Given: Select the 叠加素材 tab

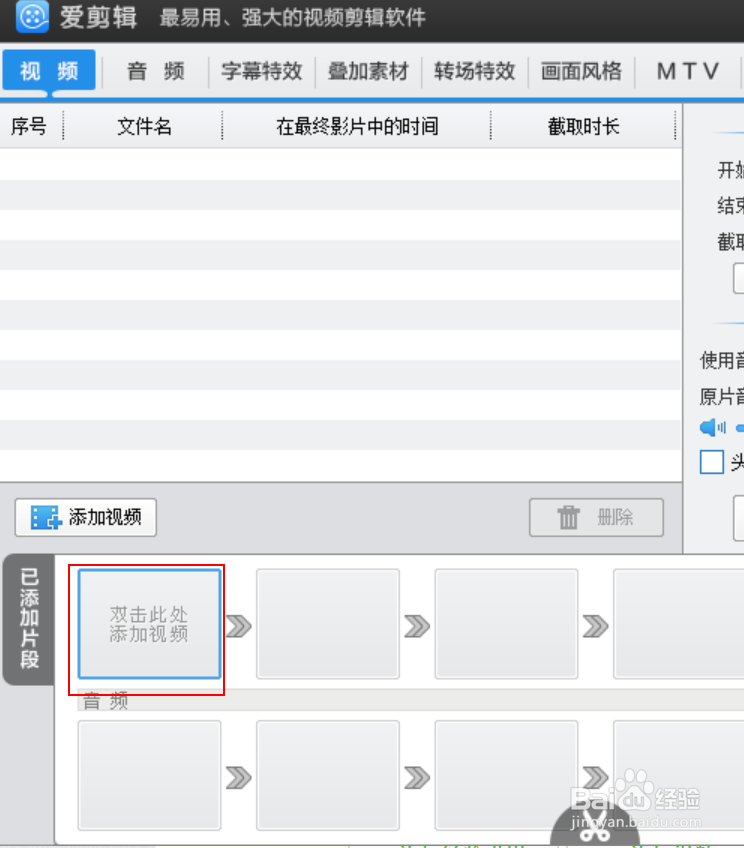Looking at the screenshot, I should (368, 71).
